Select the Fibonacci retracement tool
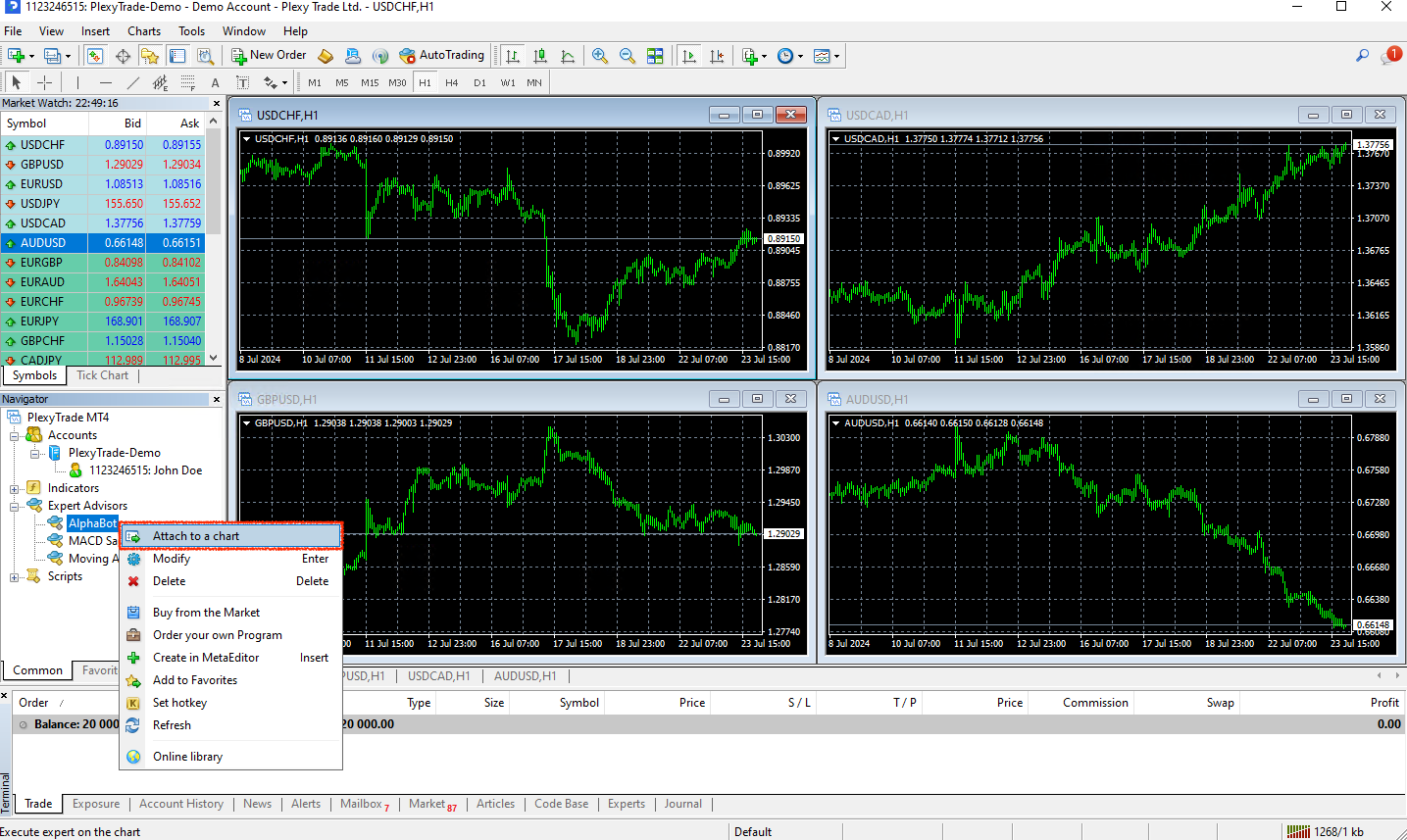The height and width of the screenshot is (840, 1407). coord(187,82)
